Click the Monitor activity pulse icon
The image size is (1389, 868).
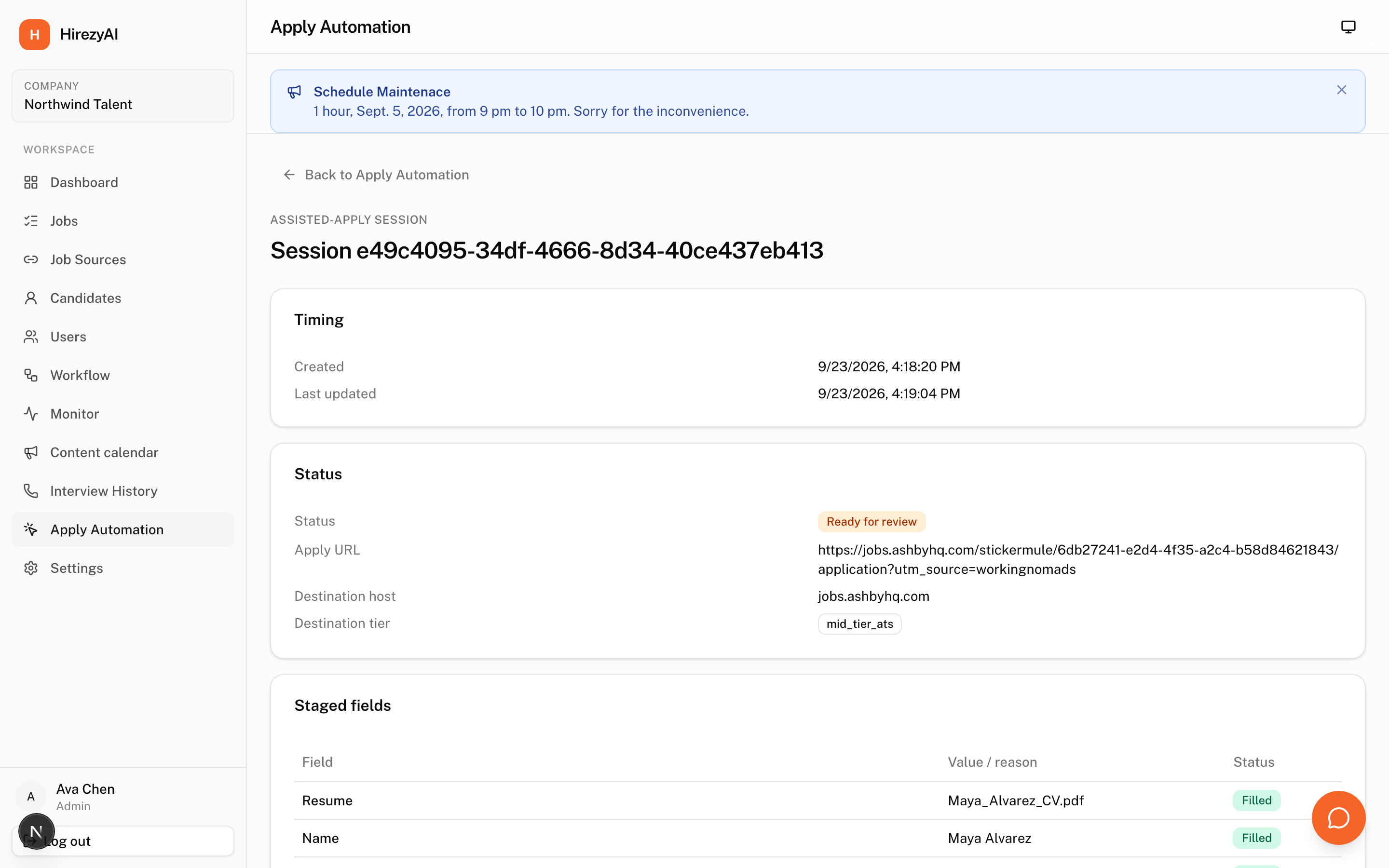point(31,414)
